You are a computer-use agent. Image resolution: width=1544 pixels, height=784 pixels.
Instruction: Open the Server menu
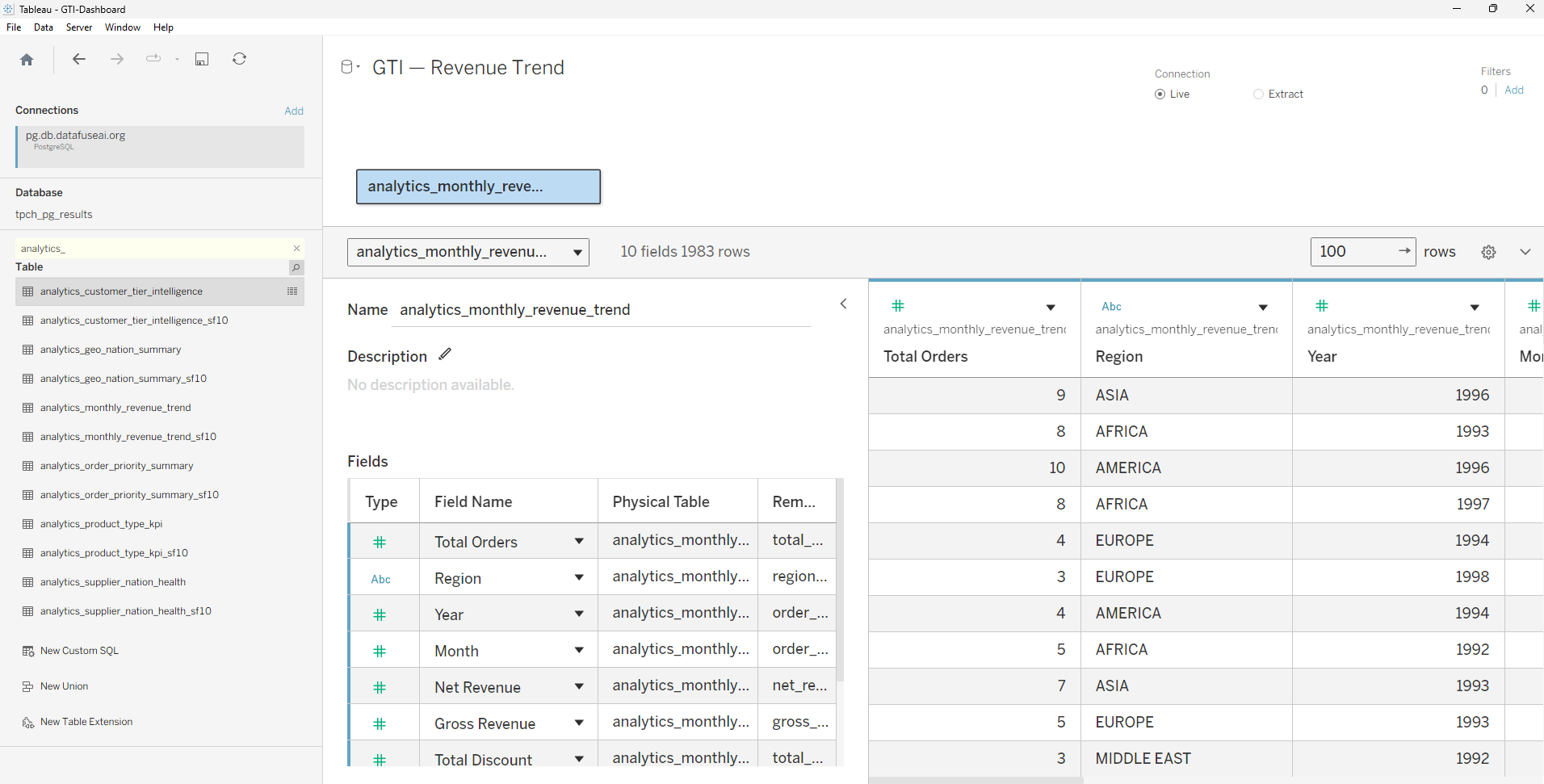coord(79,27)
